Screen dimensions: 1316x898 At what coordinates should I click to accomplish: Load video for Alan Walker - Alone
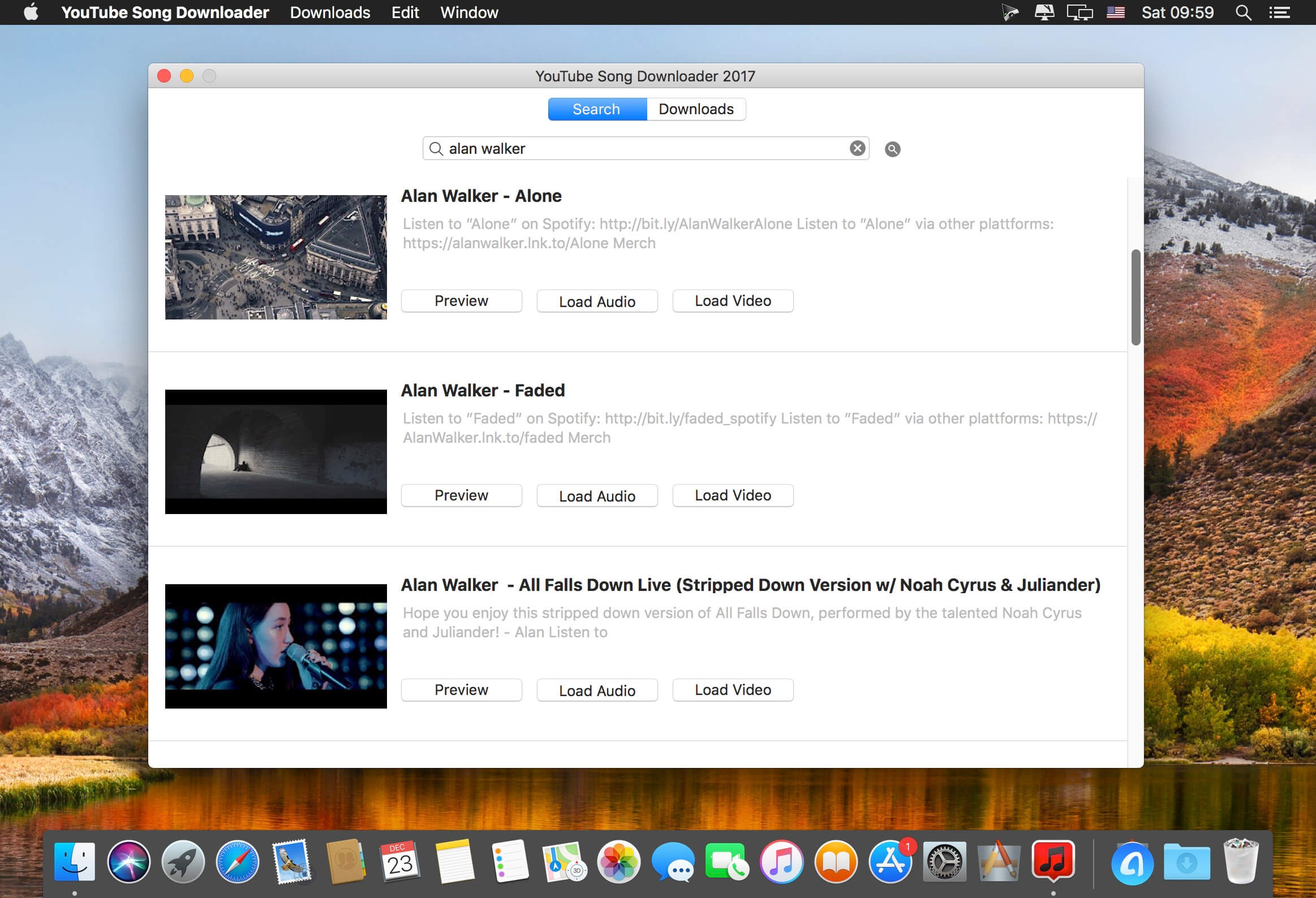pyautogui.click(x=733, y=300)
